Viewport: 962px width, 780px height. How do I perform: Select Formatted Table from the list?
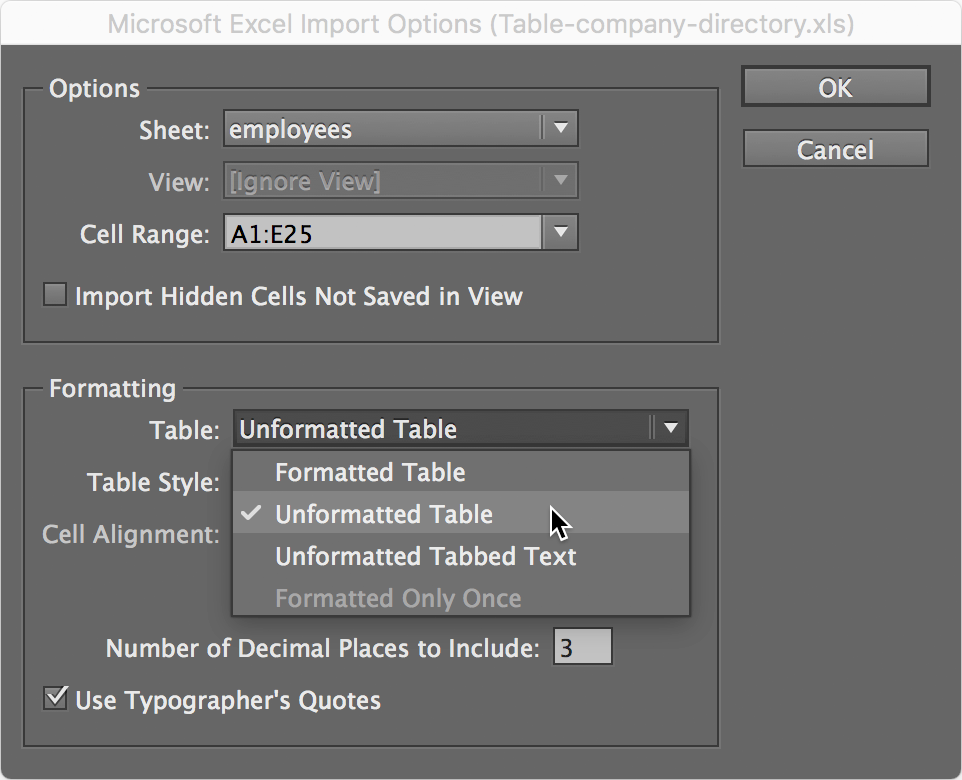(370, 472)
